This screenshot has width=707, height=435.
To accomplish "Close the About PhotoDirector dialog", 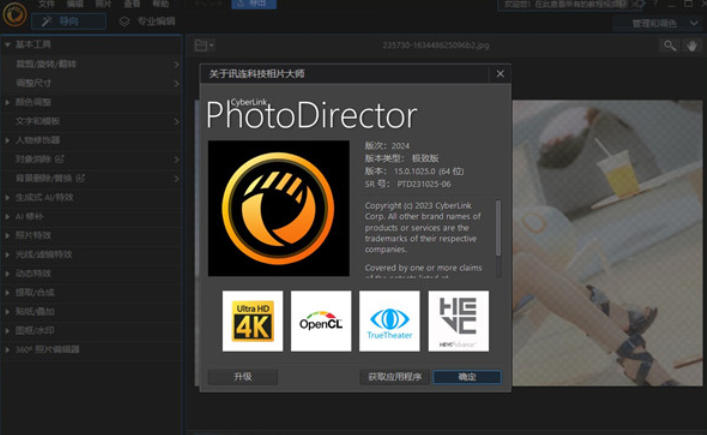I will coord(500,73).
